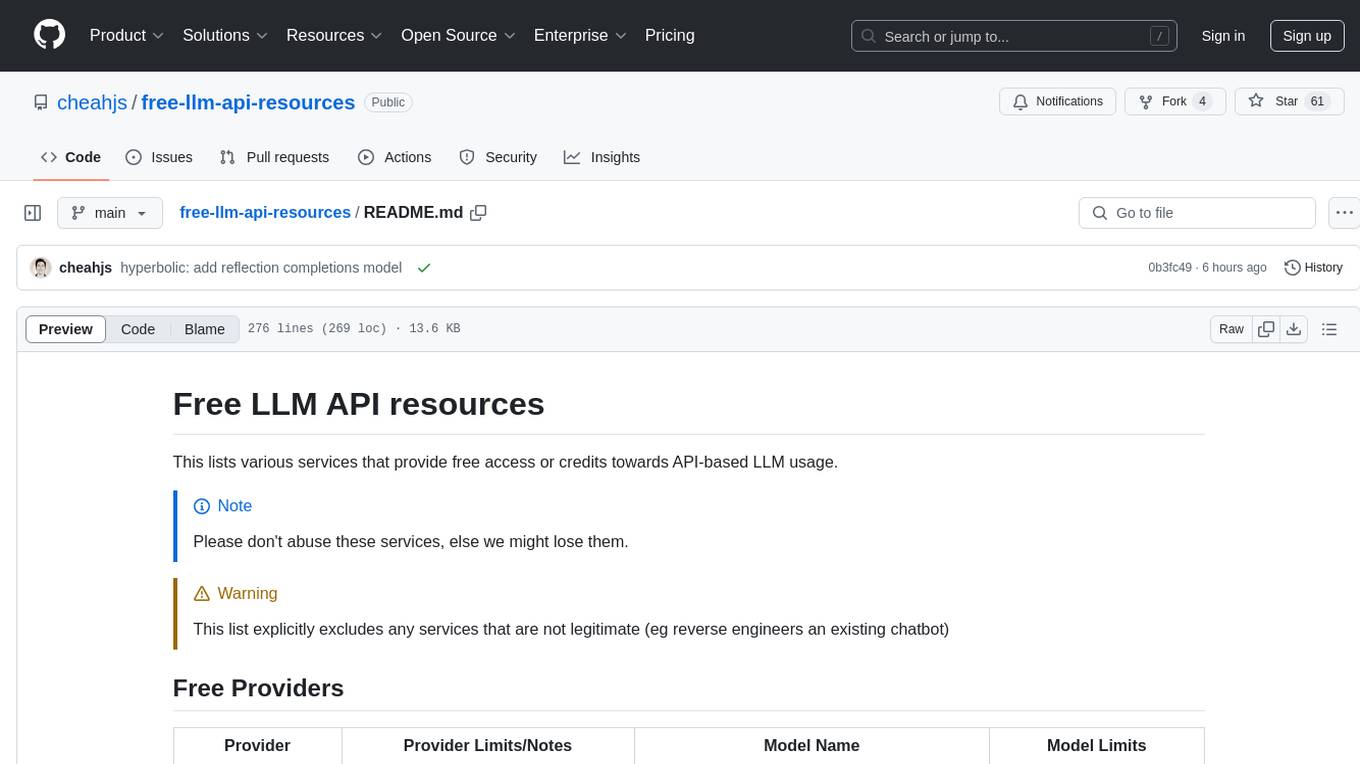Open the main branch selector
The image size is (1360, 764).
(x=110, y=213)
